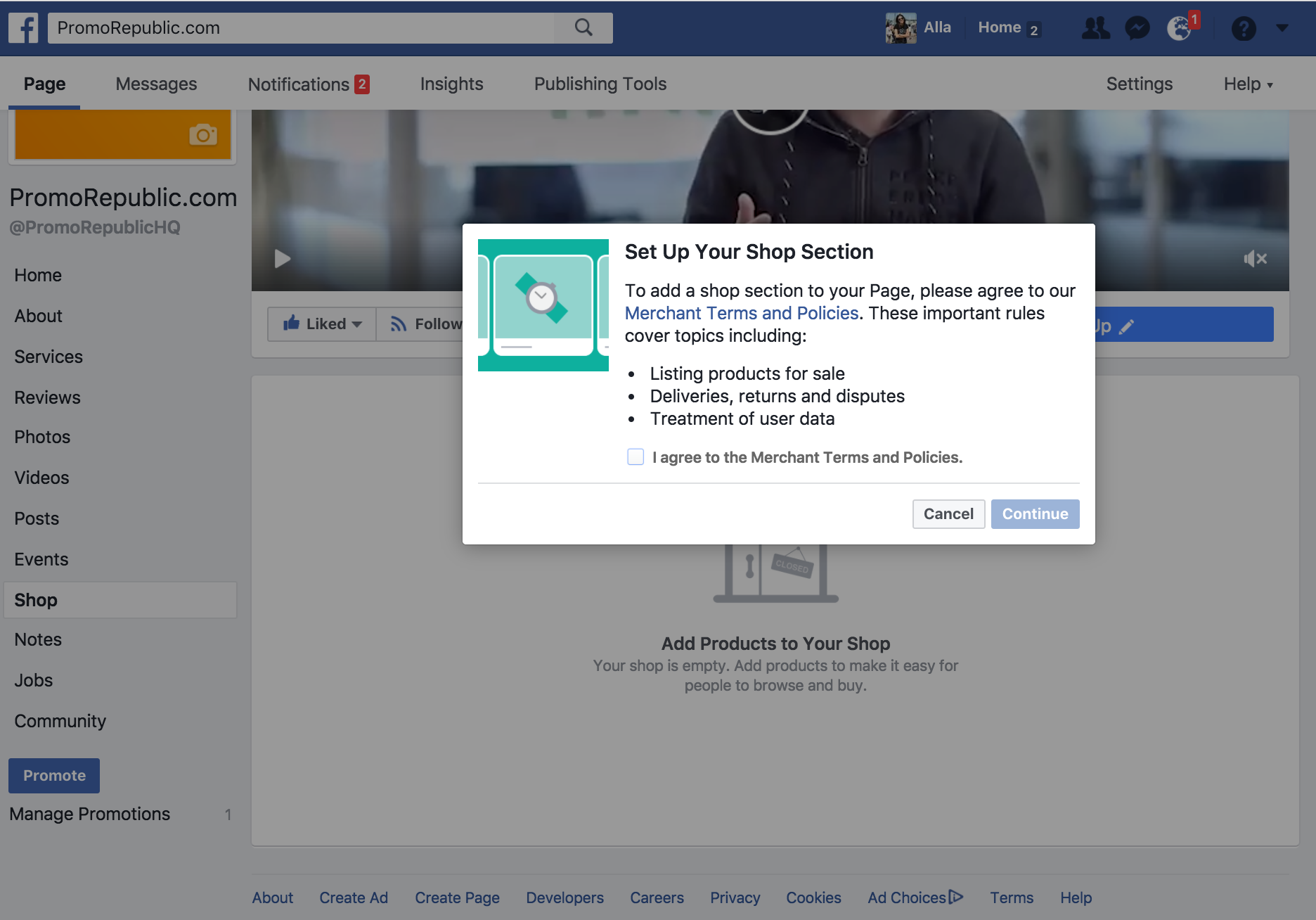
Task: Go to Alla's profile link
Action: coord(937,27)
